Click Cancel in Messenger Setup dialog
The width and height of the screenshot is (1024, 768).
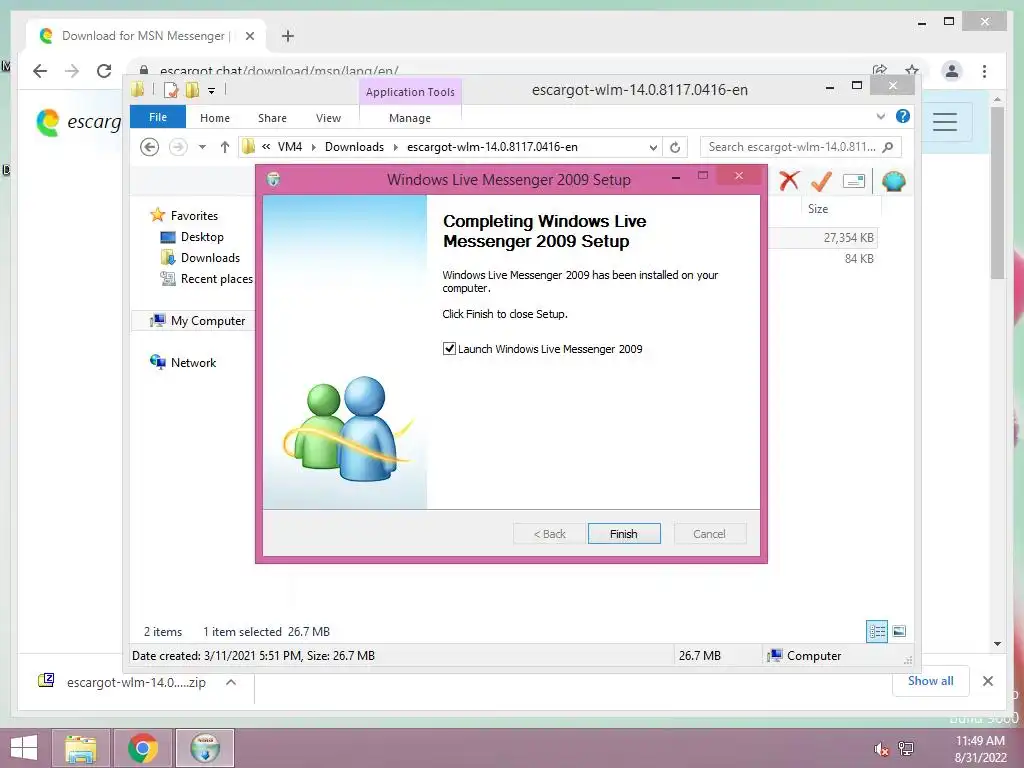click(x=709, y=534)
